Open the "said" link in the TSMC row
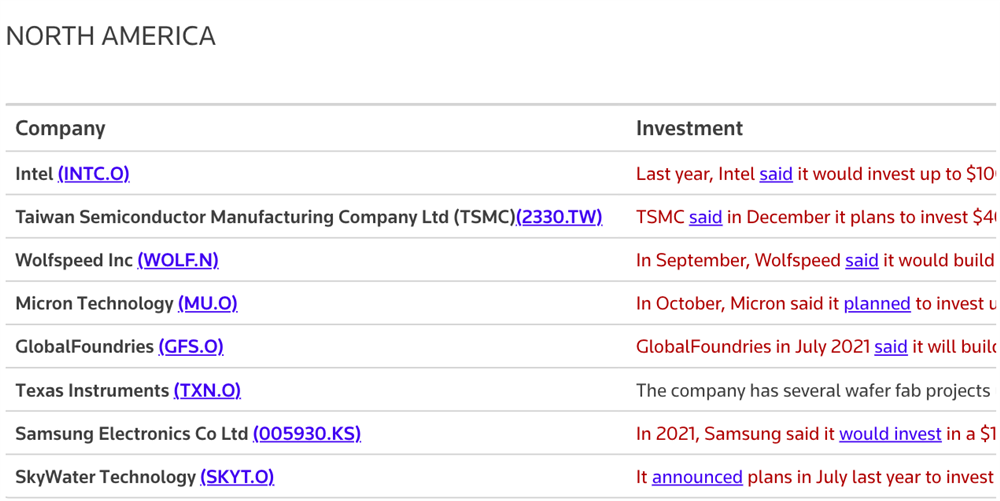 (705, 217)
